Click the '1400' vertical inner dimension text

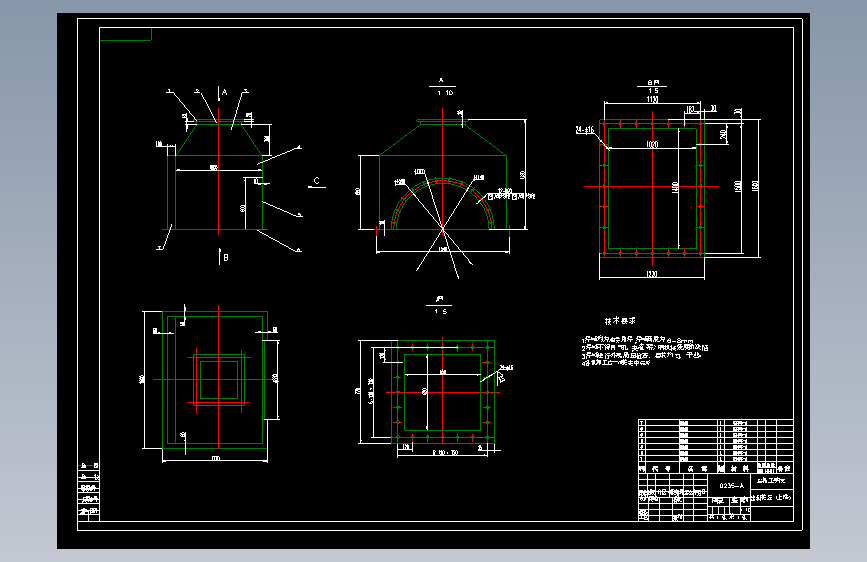(675, 187)
